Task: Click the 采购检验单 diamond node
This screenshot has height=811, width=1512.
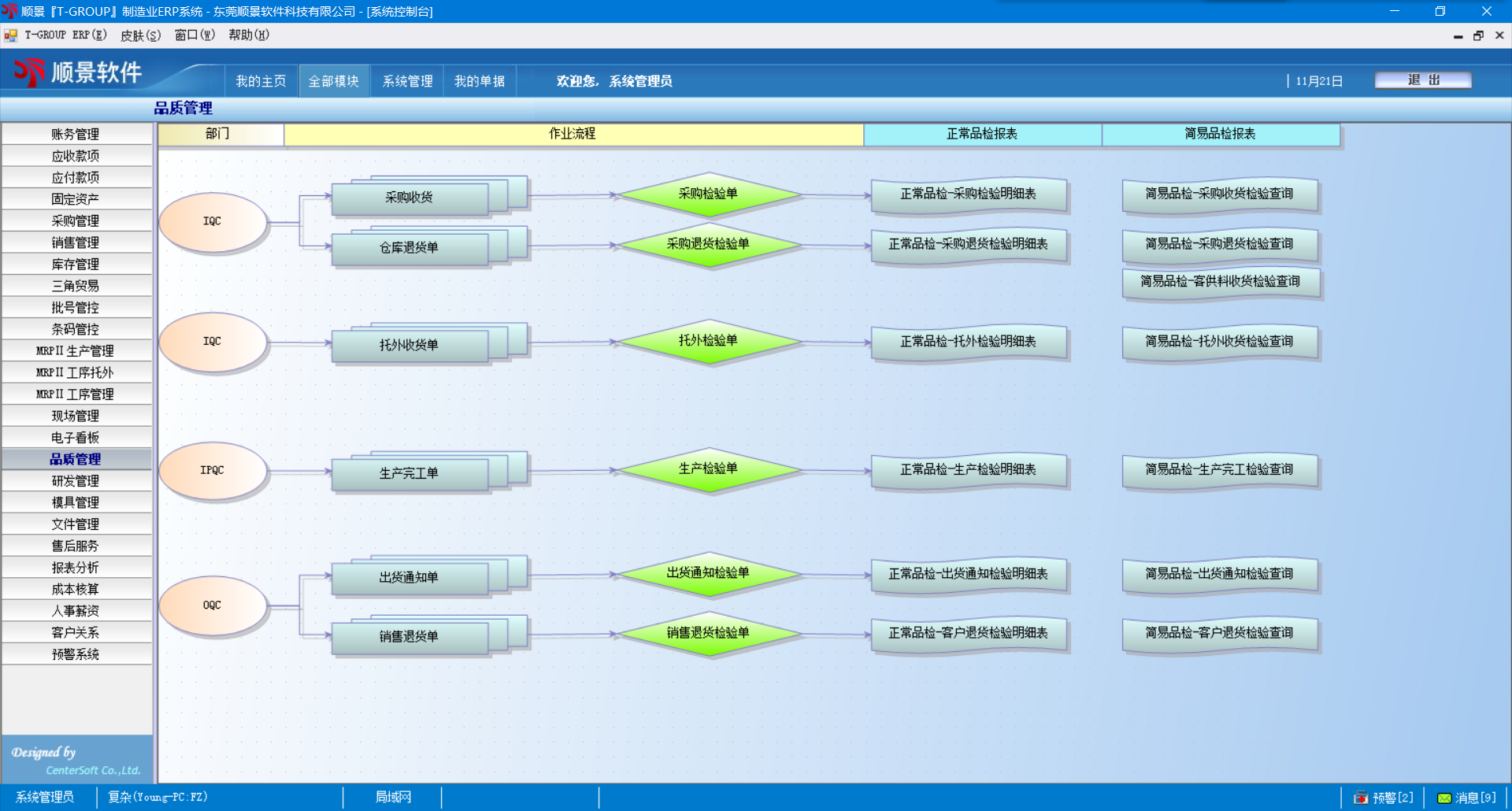Action: tap(709, 194)
